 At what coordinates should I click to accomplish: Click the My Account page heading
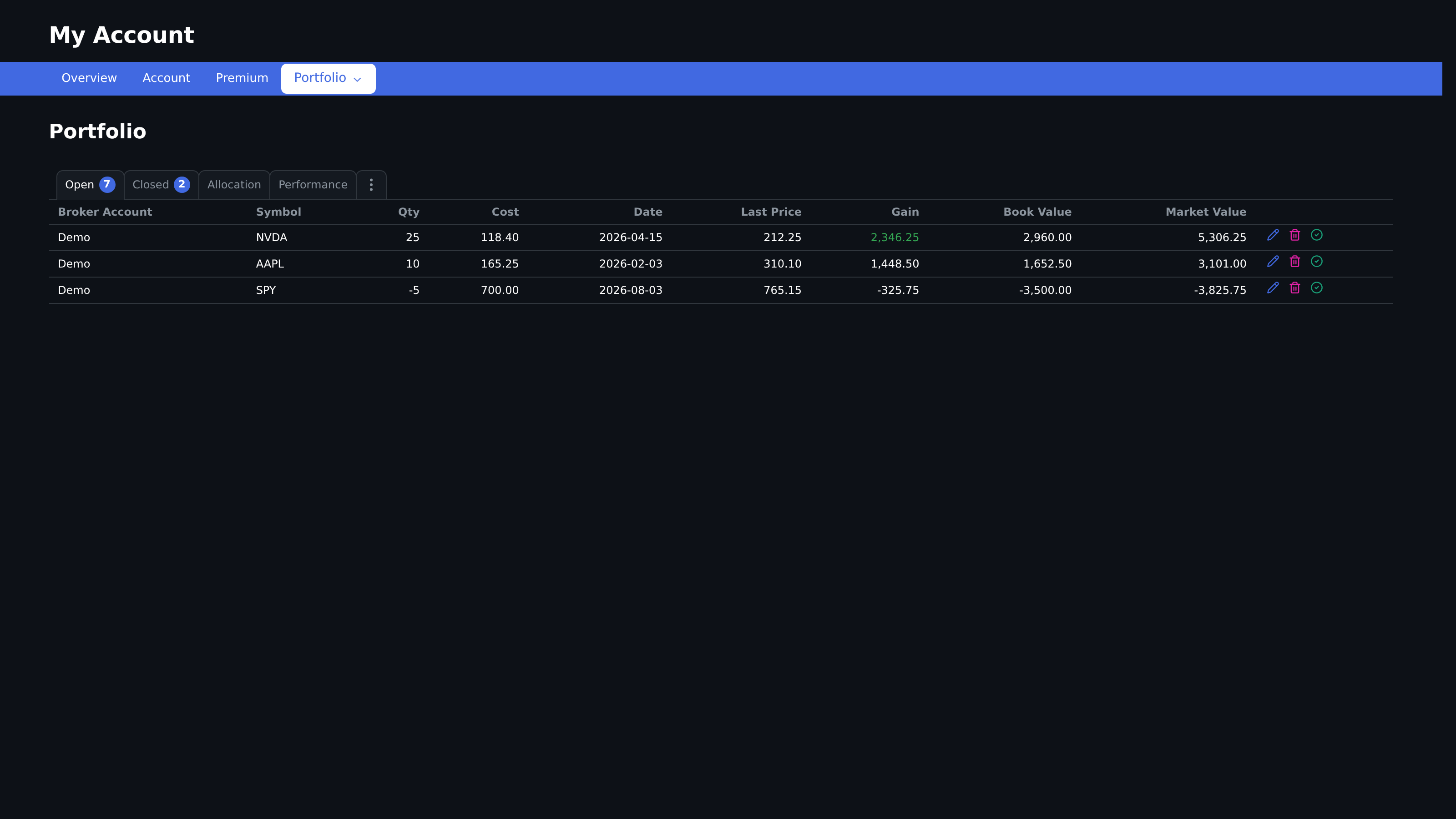coord(121,35)
